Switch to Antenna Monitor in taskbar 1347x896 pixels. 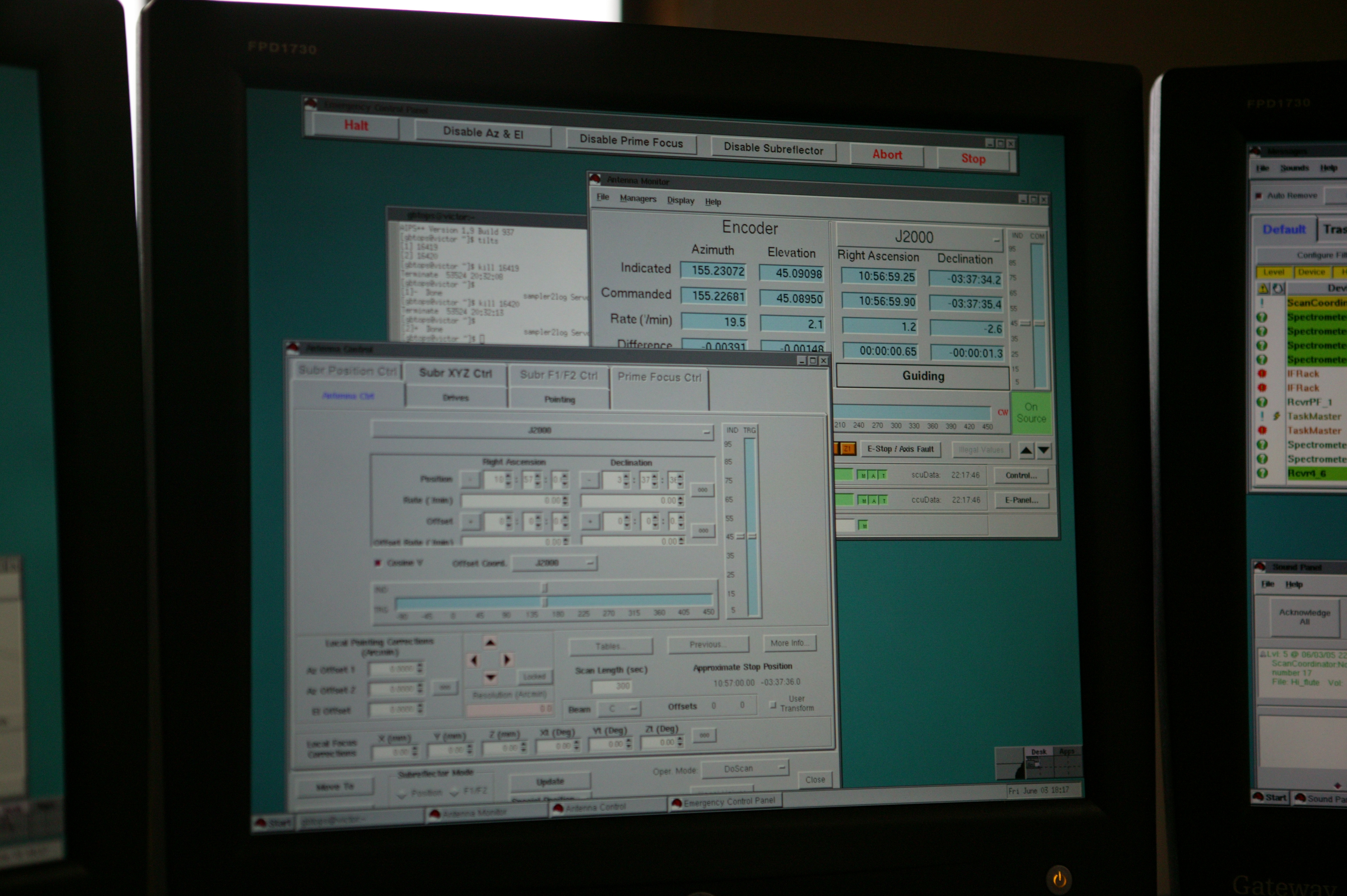pos(487,813)
